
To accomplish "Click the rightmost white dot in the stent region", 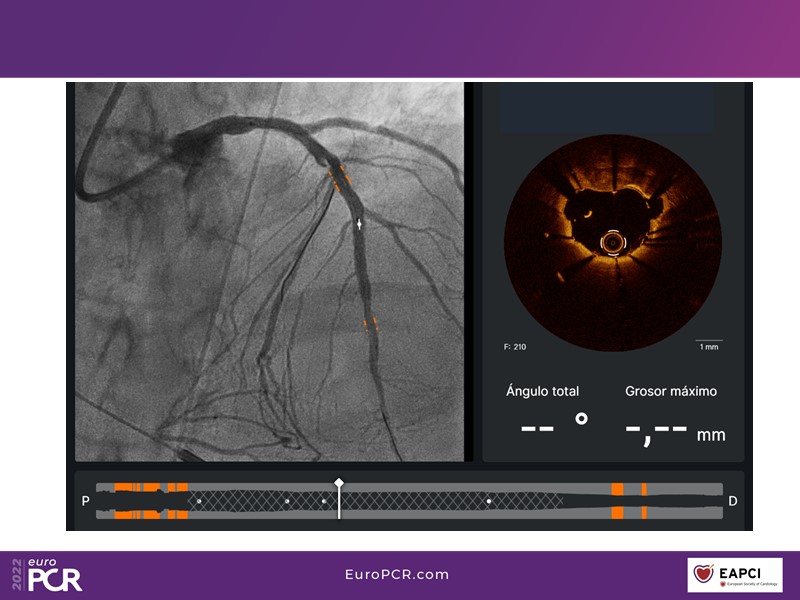I will point(489,500).
